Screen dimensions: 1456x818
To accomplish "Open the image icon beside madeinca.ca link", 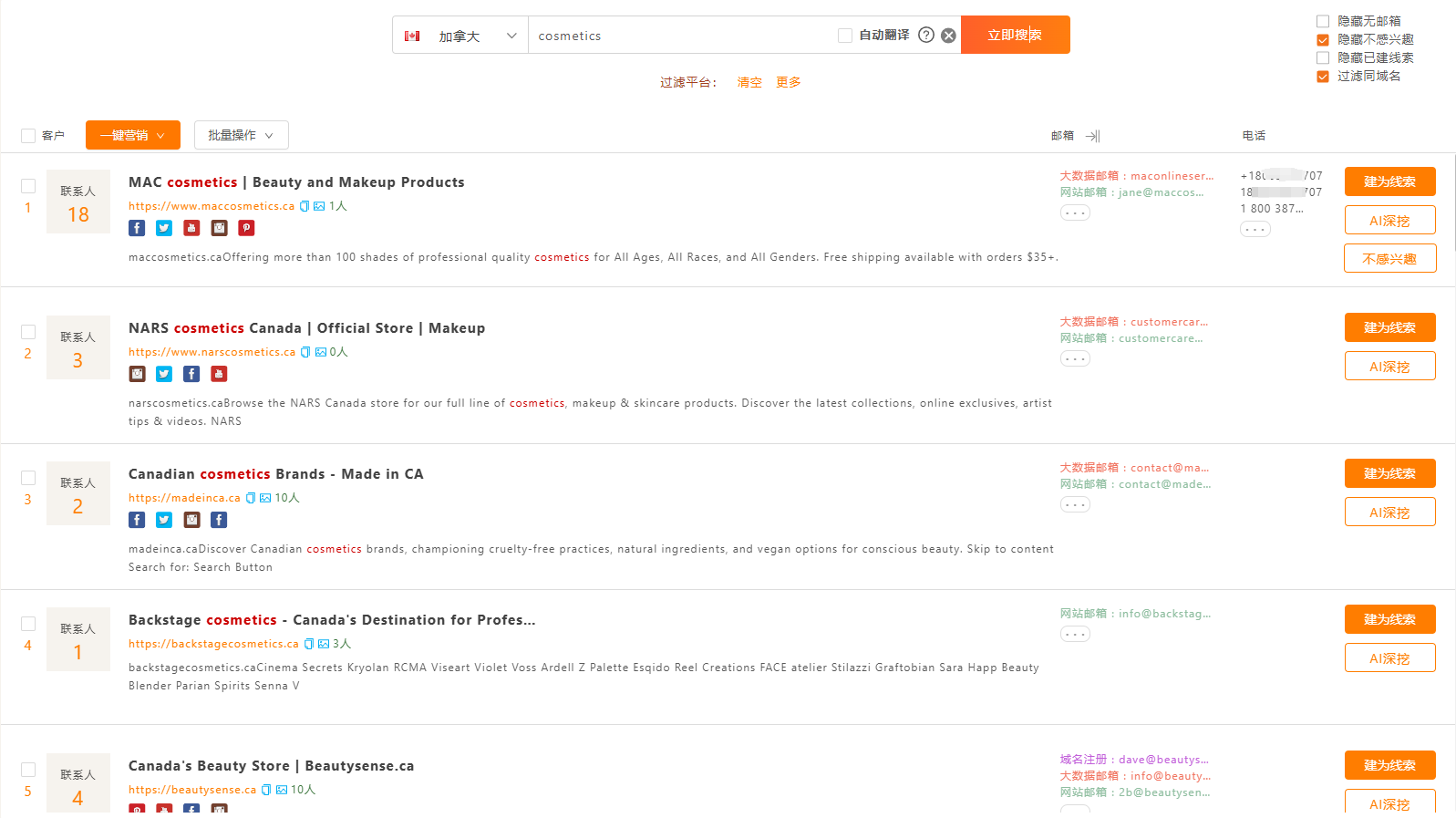I will click(x=265, y=498).
